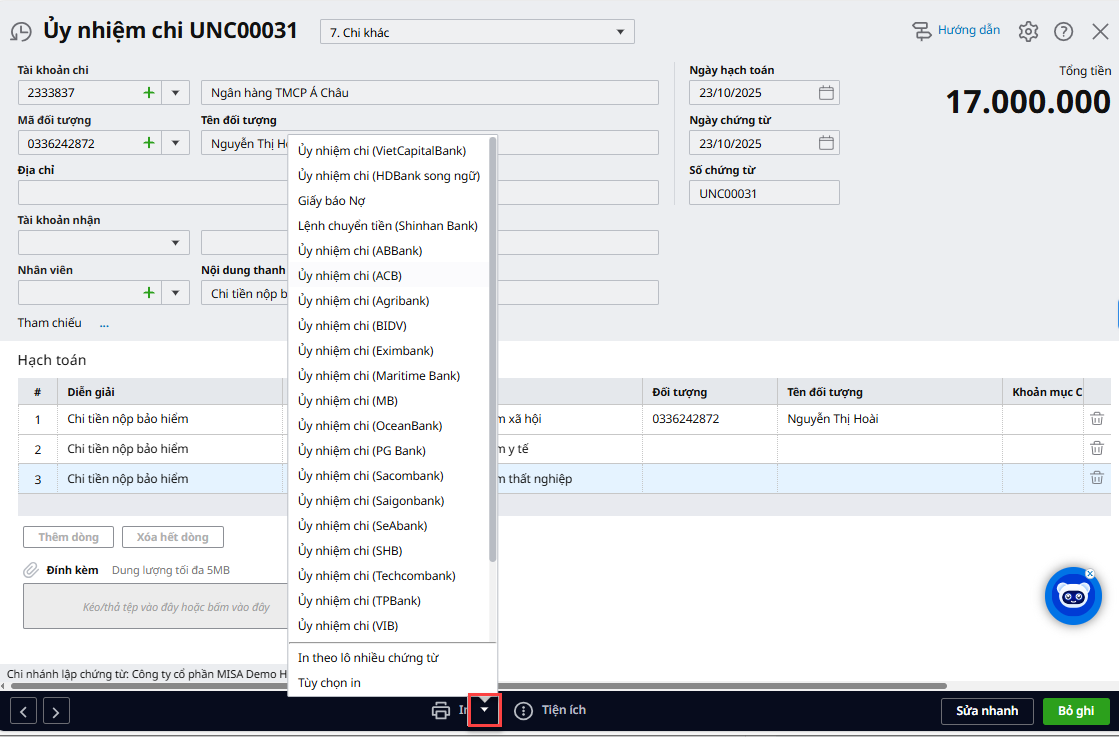Screen dimensions: 1119x737
Task: Click green plus next to Tài khoản chi
Action: [x=149, y=93]
